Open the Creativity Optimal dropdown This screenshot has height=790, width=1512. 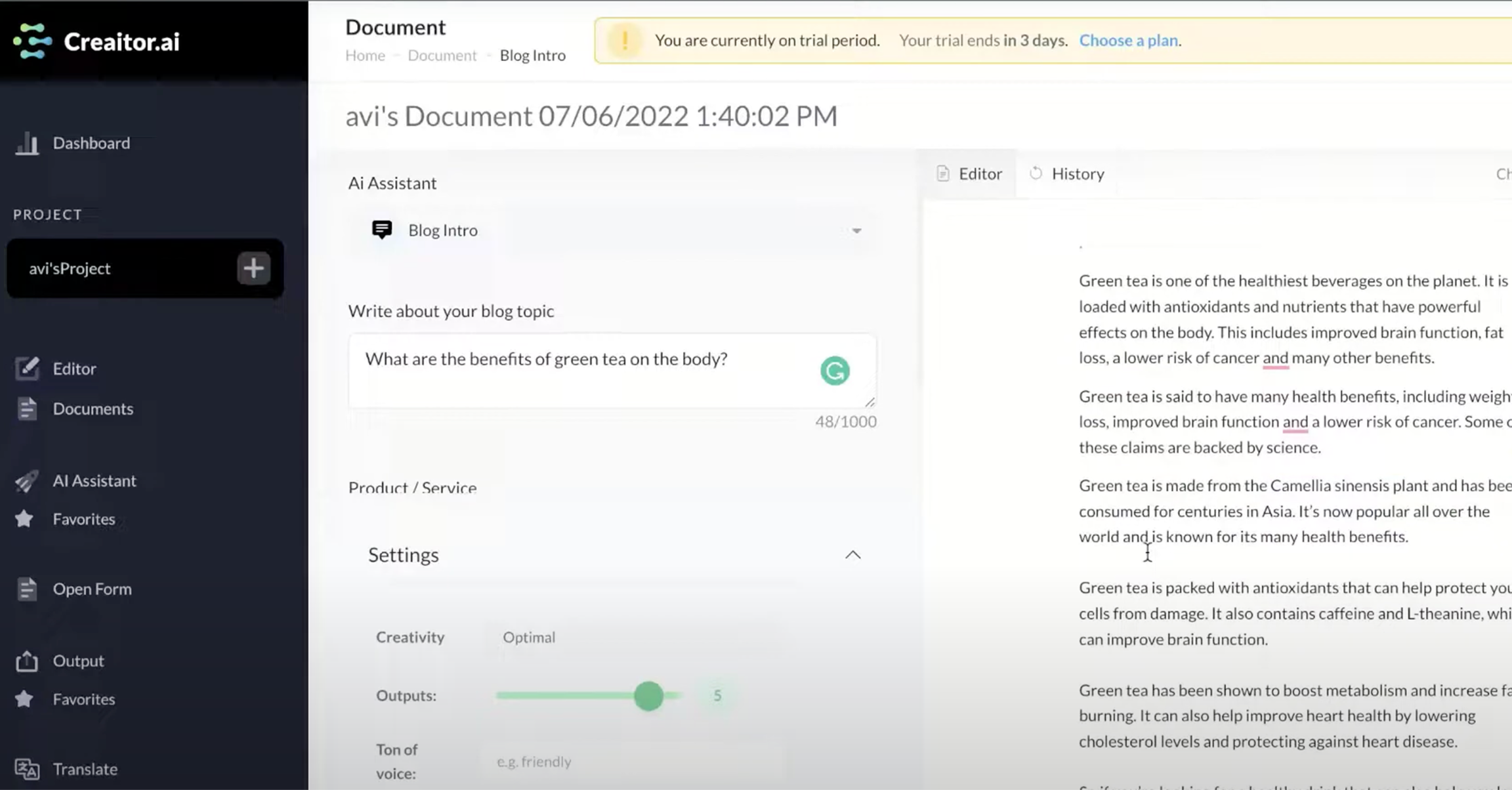528,637
